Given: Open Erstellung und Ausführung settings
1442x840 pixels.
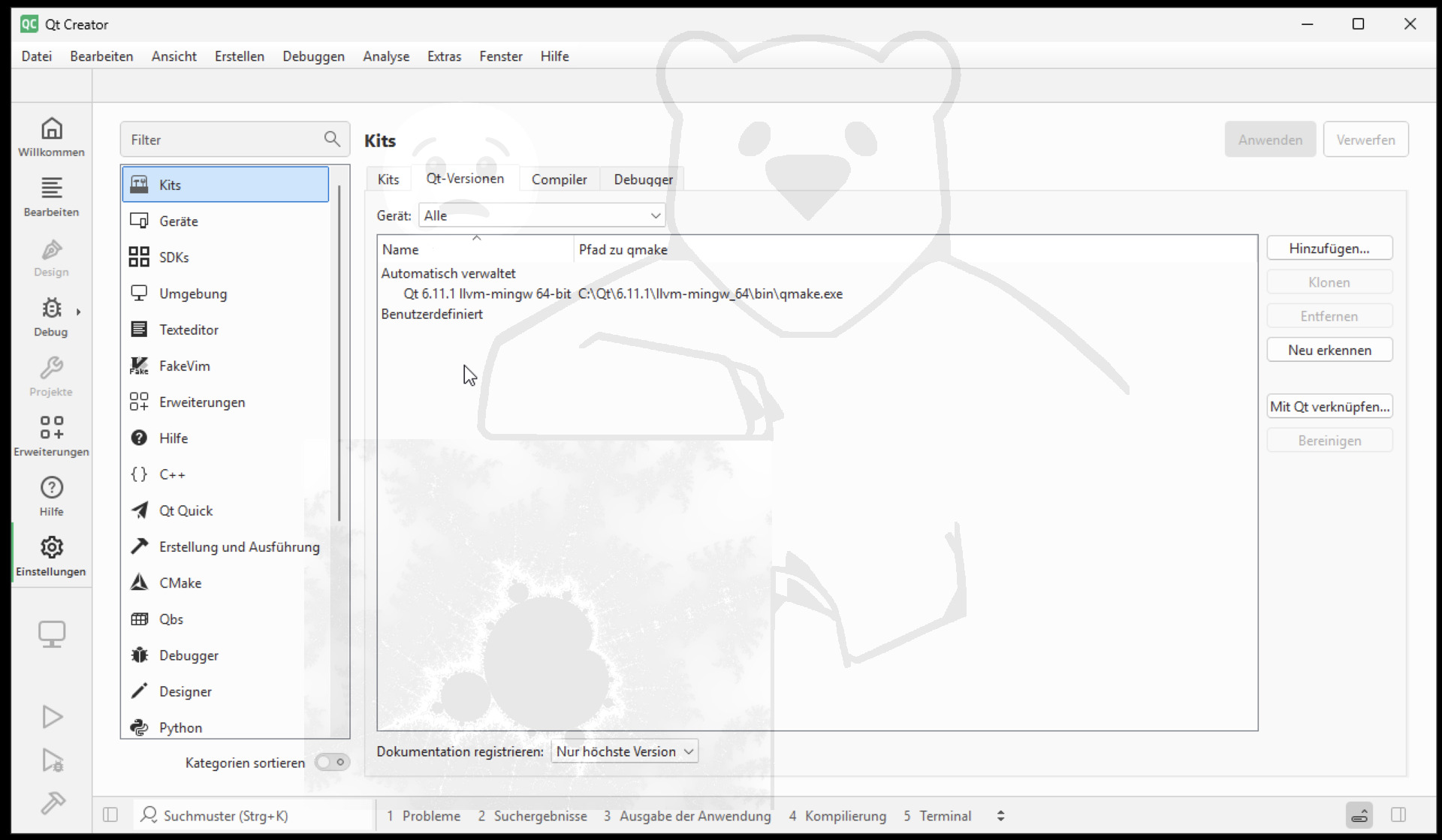Looking at the screenshot, I should 225,546.
